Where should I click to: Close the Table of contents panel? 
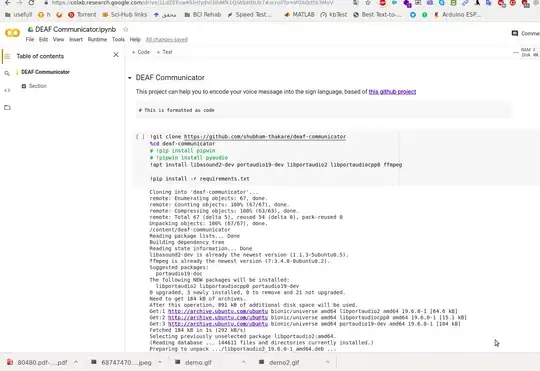[x=116, y=54]
